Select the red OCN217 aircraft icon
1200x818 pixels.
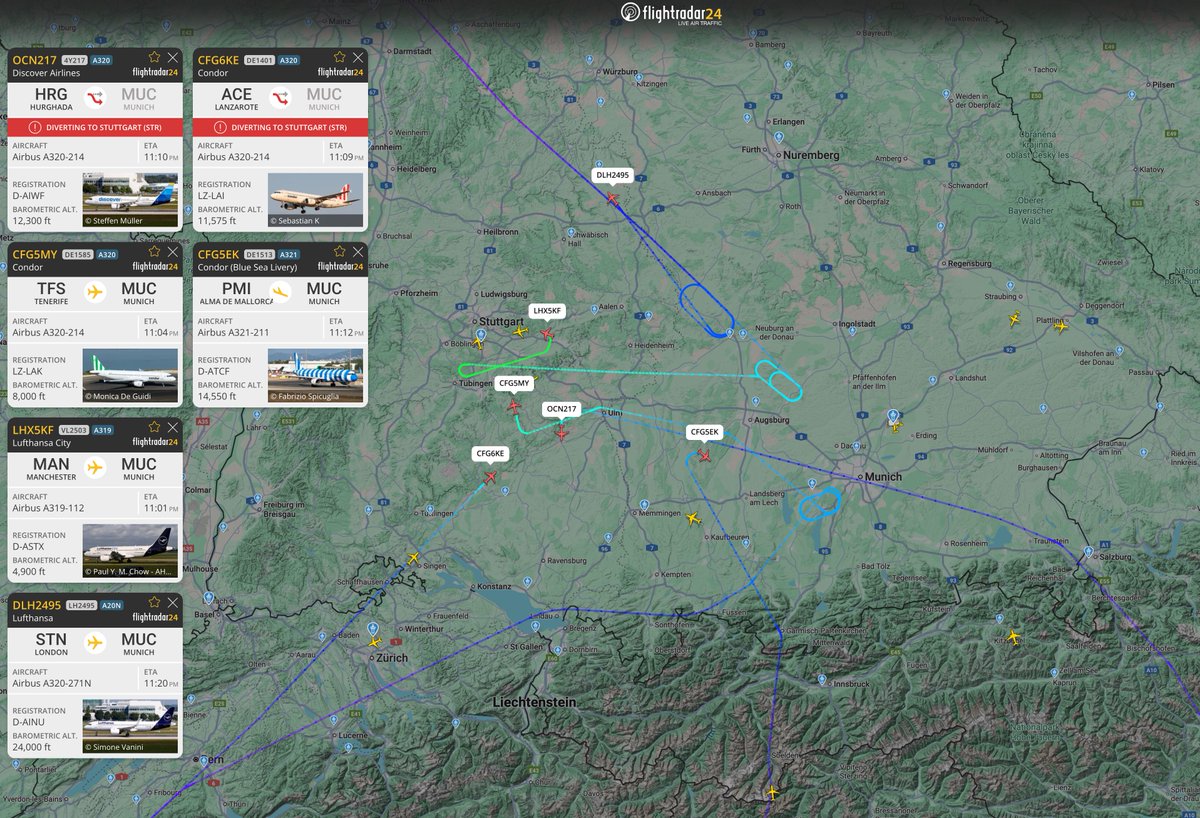click(x=561, y=433)
